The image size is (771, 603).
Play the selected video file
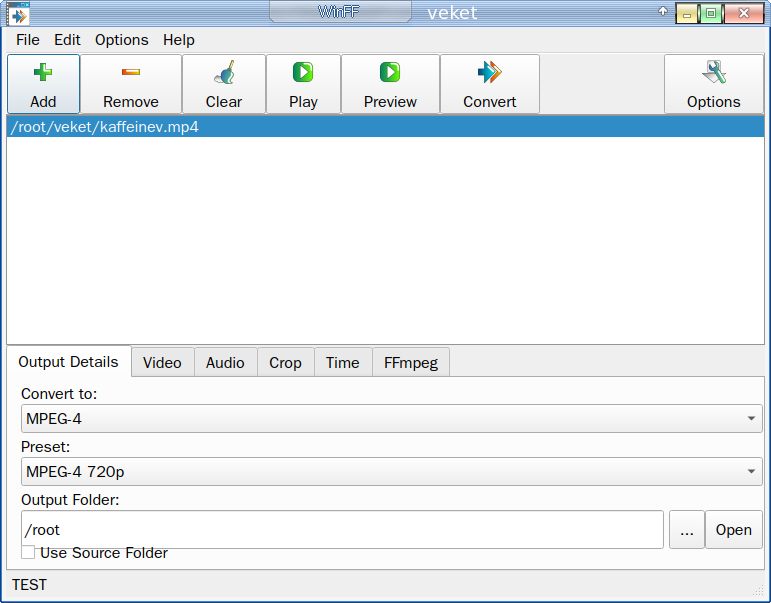point(303,84)
